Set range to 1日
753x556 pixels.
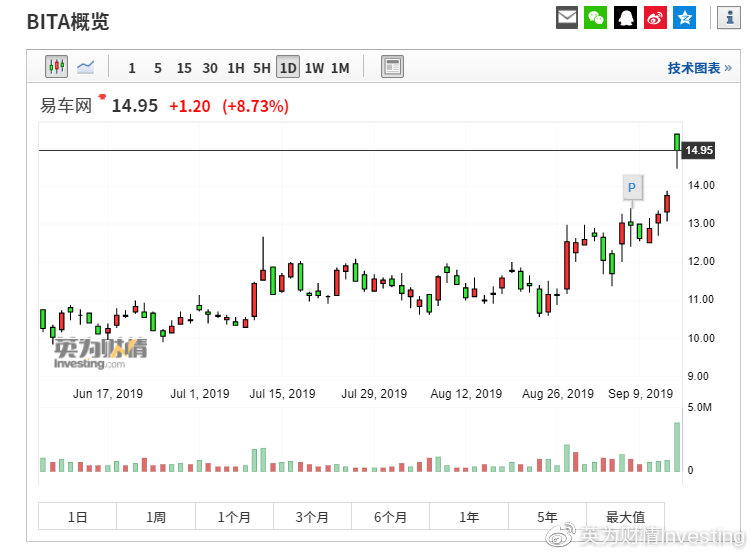pyautogui.click(x=77, y=517)
